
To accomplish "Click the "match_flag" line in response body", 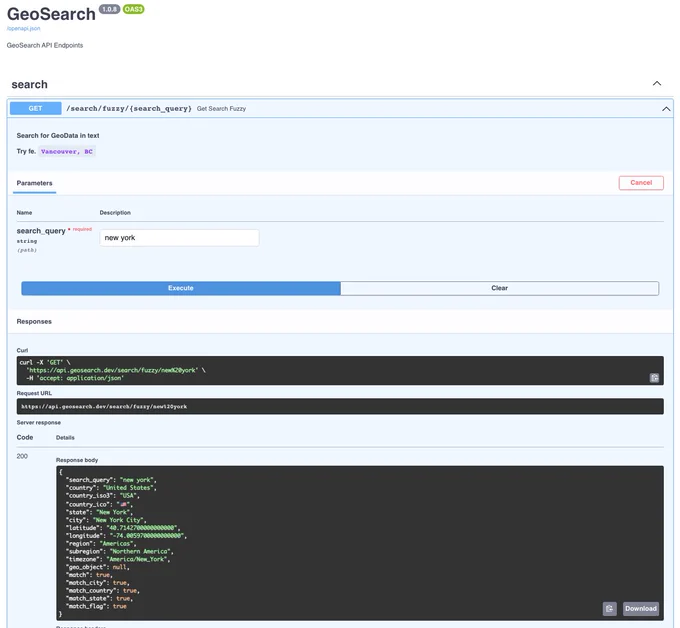I will [x=96, y=606].
